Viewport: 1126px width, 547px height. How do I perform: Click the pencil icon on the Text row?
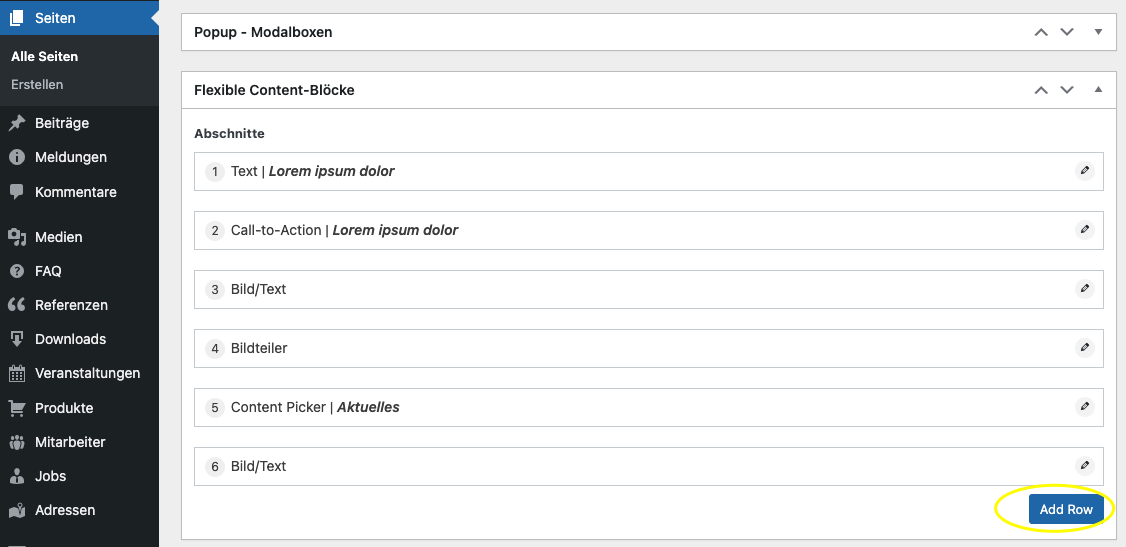tap(1084, 171)
